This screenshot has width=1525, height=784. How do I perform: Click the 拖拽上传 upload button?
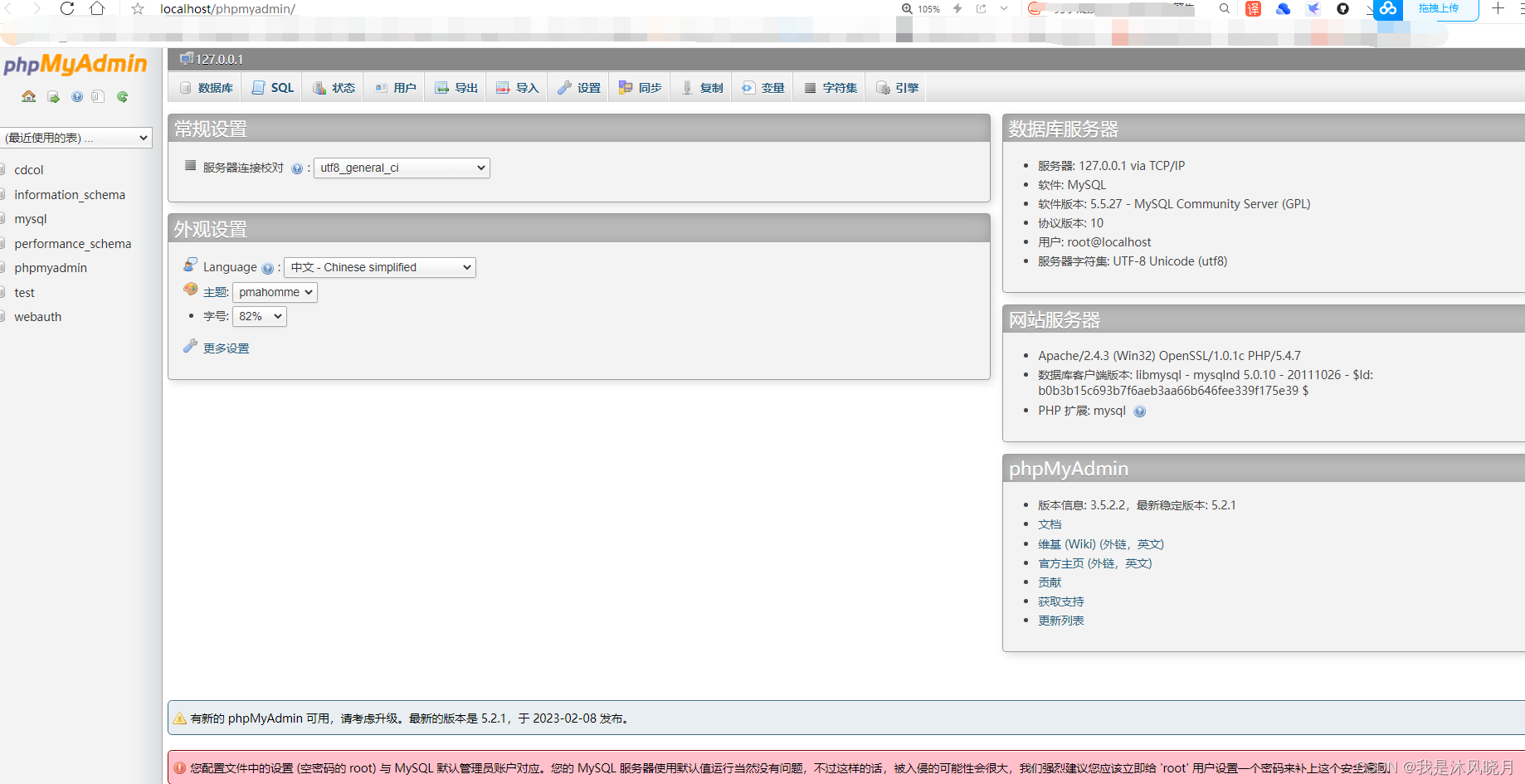(1438, 8)
